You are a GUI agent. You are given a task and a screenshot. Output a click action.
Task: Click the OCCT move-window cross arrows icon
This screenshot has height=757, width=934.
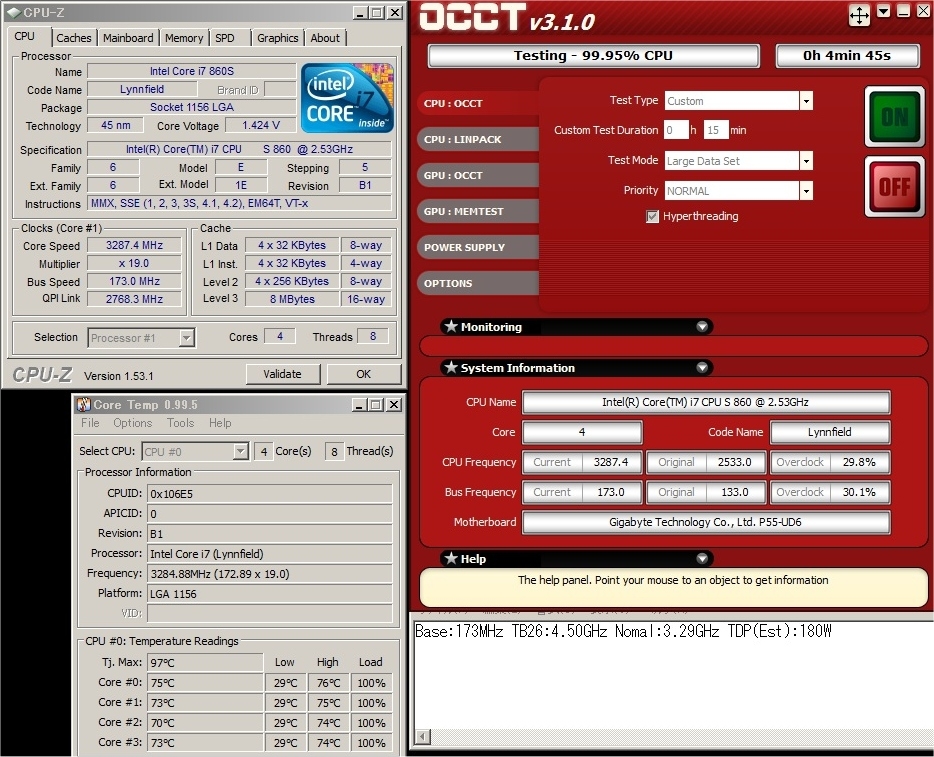tap(859, 15)
